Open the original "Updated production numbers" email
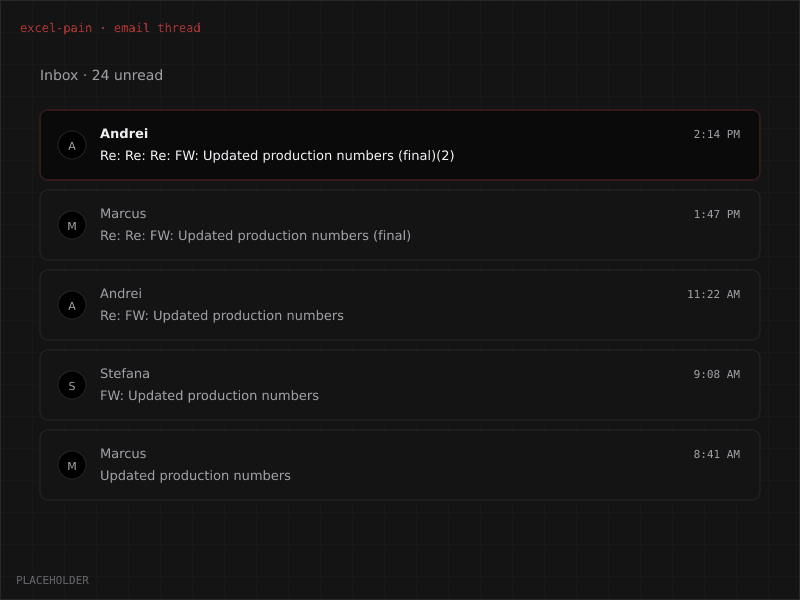This screenshot has width=800, height=600. point(400,465)
